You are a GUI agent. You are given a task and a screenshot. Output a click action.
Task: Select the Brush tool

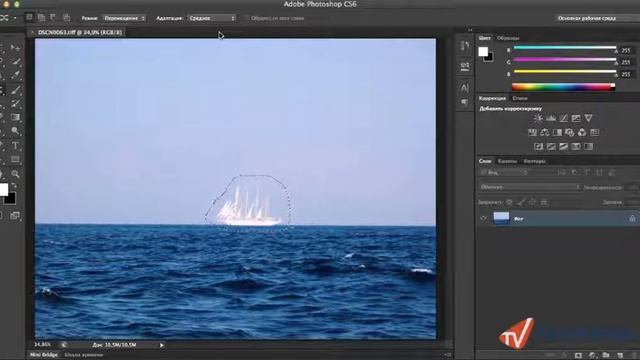tap(16, 90)
